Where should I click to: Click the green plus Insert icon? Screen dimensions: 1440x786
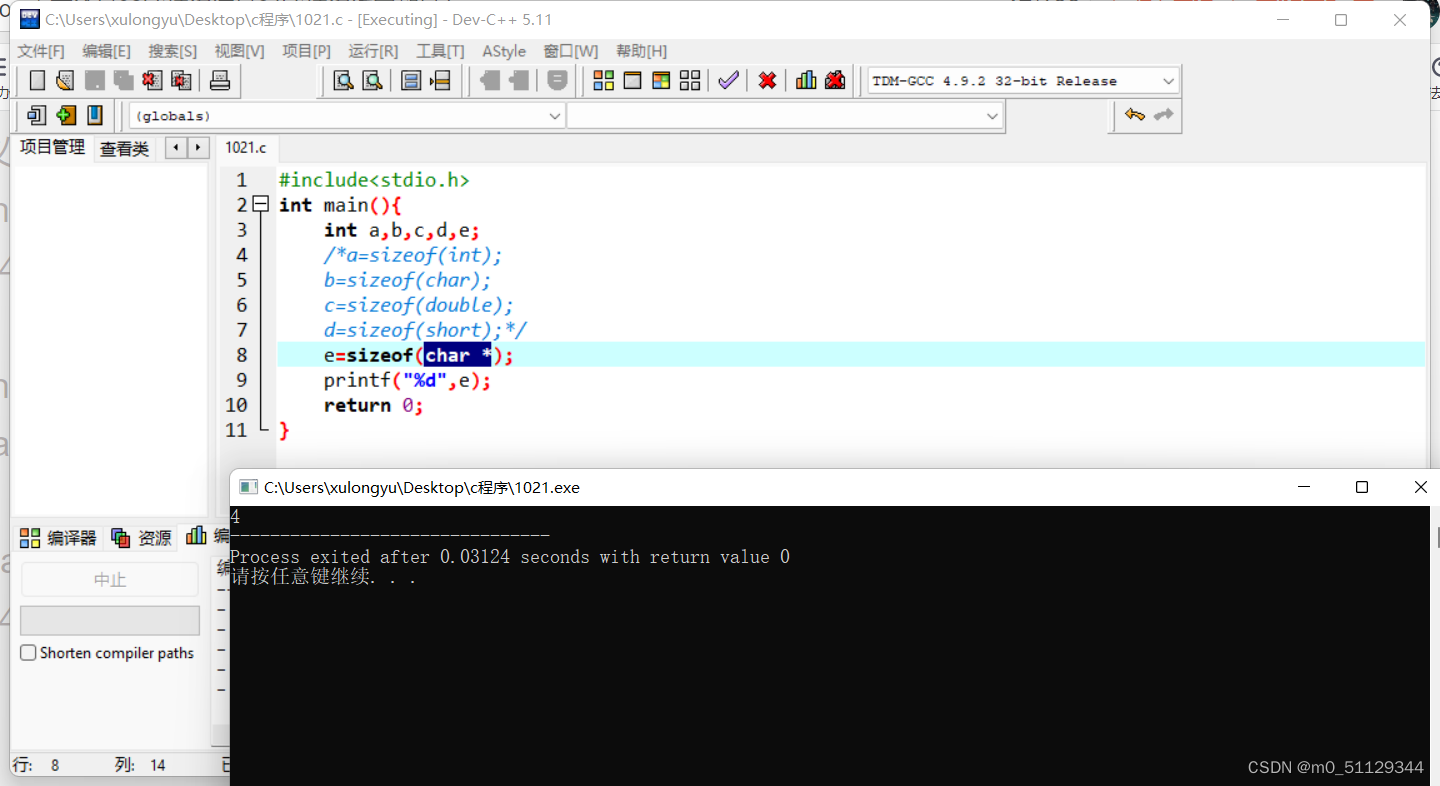[x=66, y=115]
